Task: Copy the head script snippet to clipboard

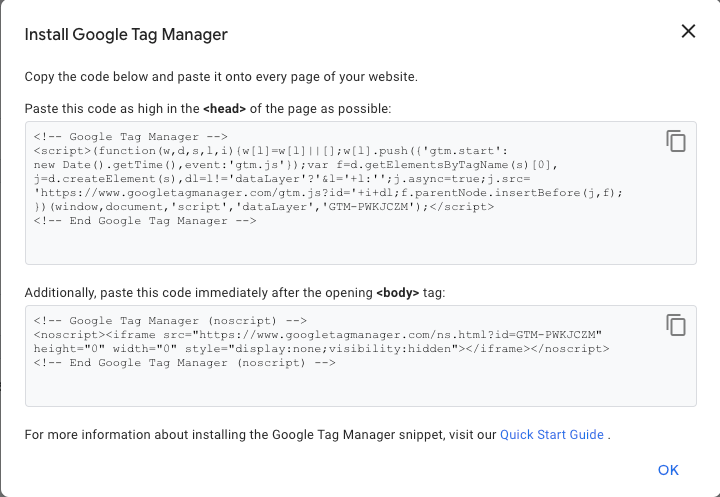Action: [x=676, y=141]
